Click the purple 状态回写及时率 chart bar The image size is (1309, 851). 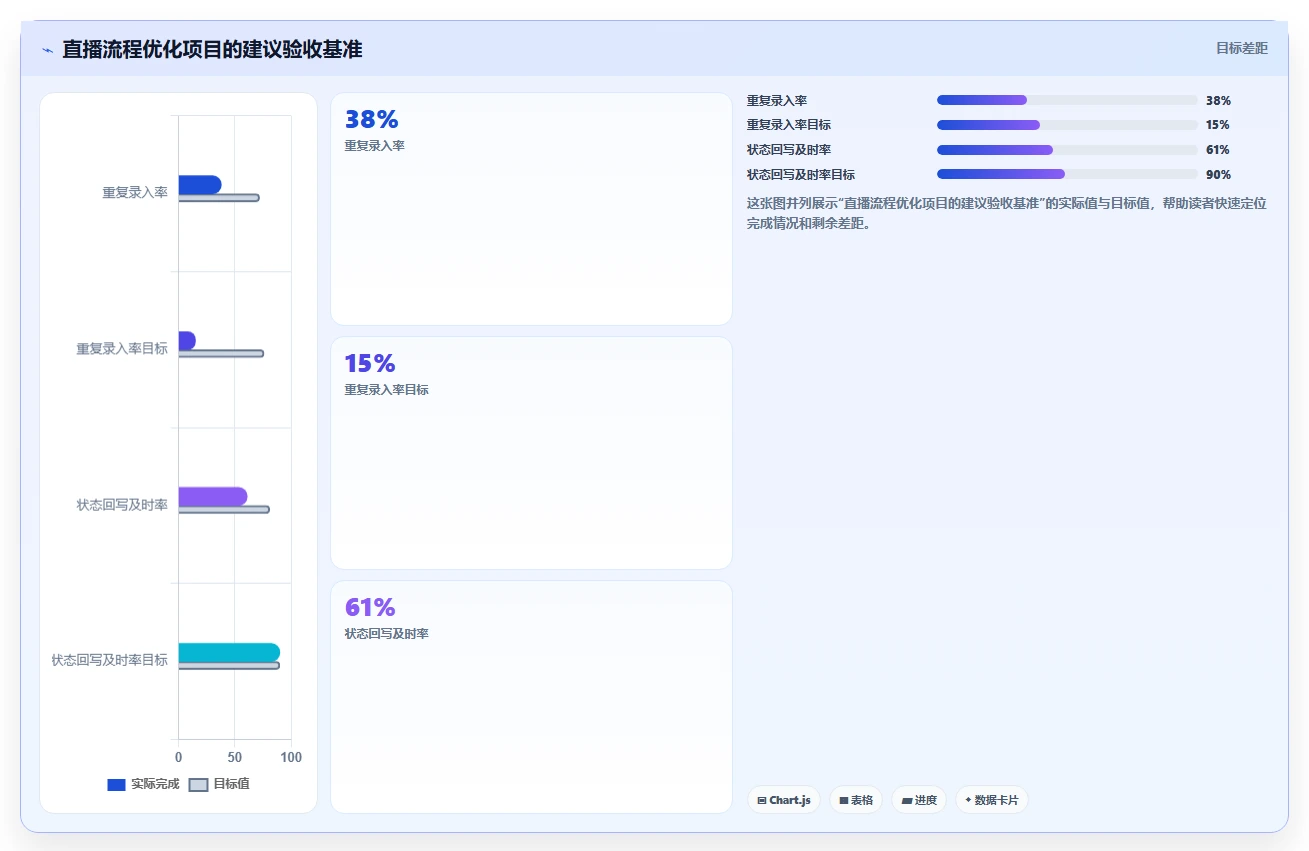pos(213,497)
